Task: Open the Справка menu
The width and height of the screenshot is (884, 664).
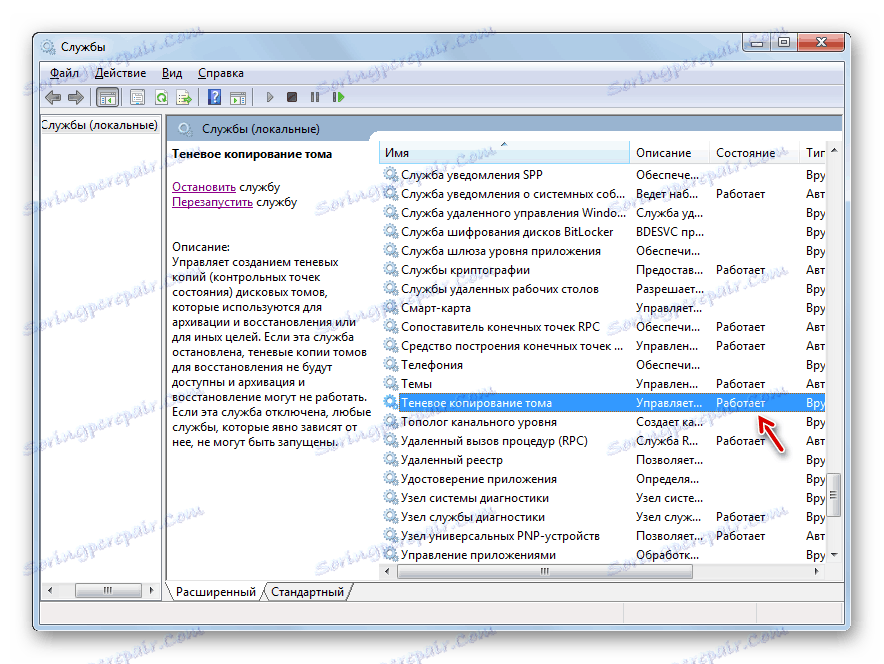Action: tap(220, 73)
